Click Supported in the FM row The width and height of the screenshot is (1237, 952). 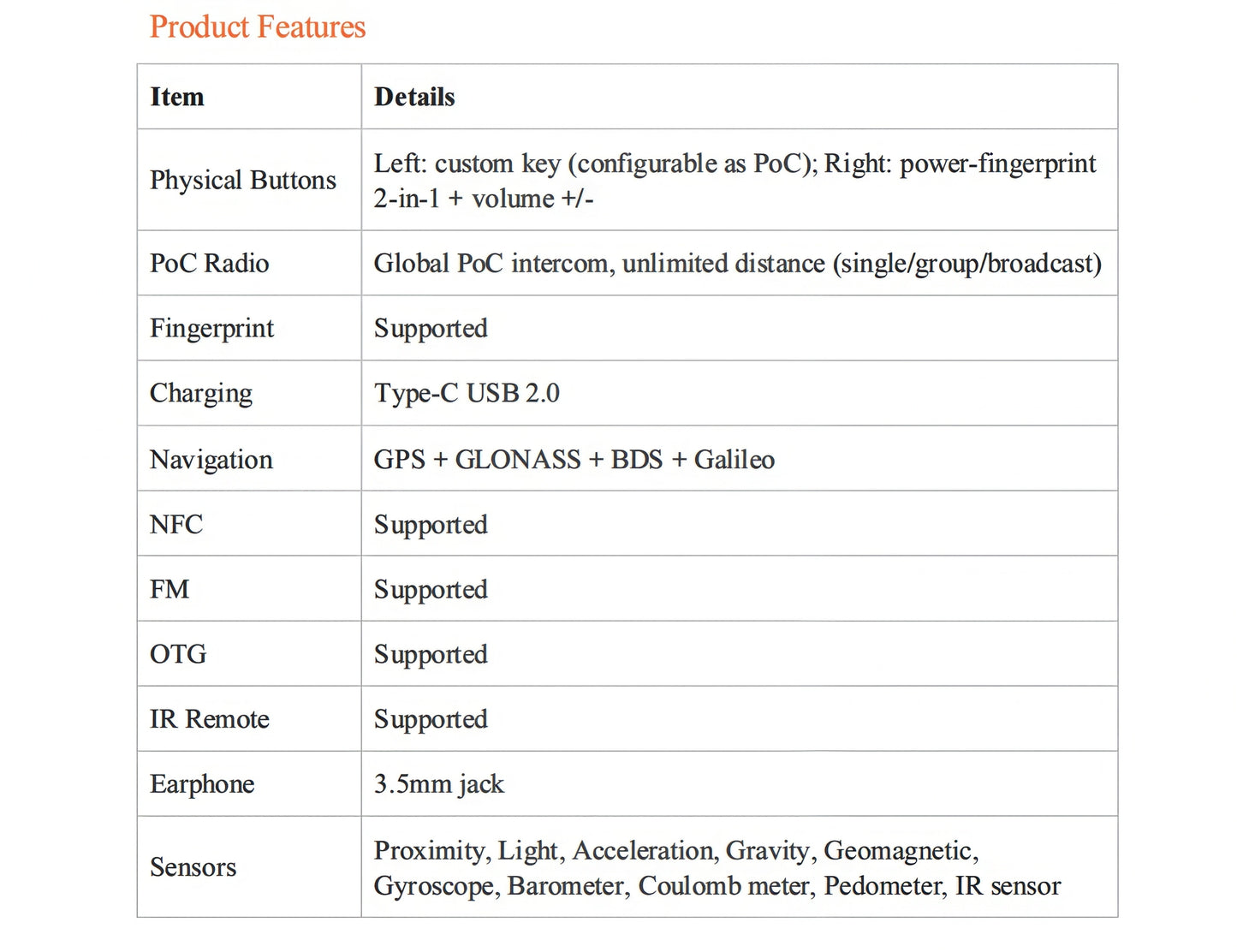[x=431, y=590]
